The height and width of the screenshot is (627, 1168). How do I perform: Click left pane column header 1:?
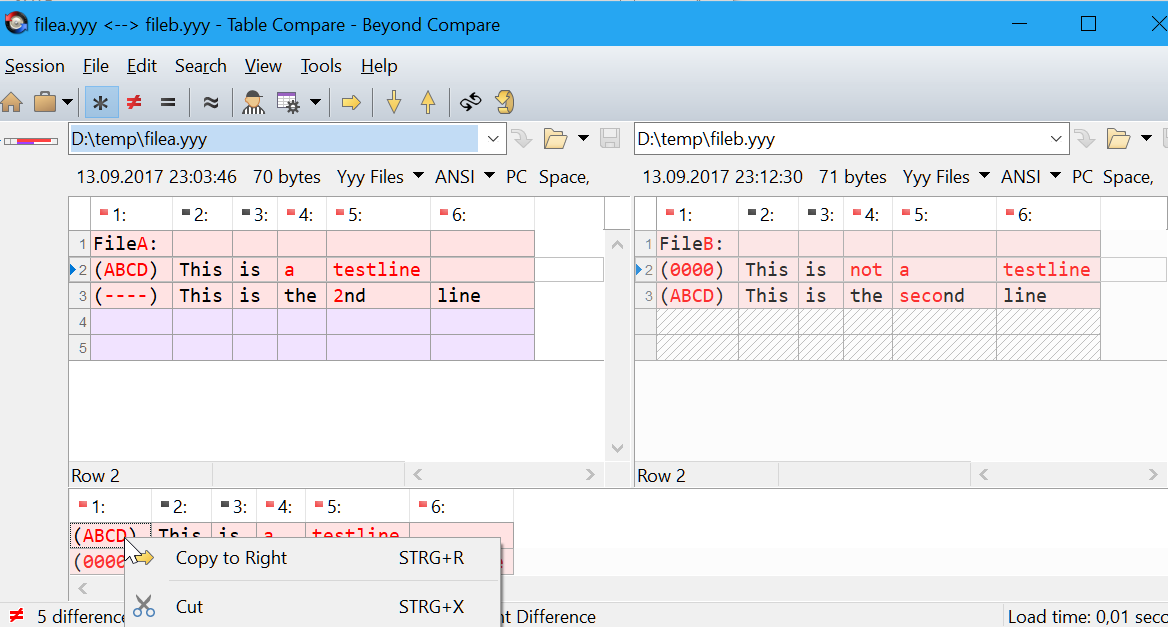(x=132, y=214)
